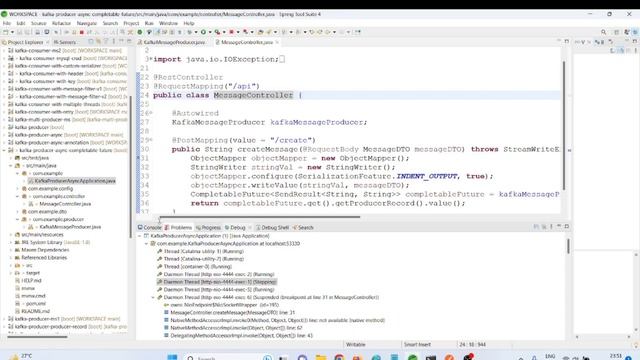Viewport: 640px width, 360px height.
Task: Switch to the Debug Shell tab
Action: coord(272,227)
